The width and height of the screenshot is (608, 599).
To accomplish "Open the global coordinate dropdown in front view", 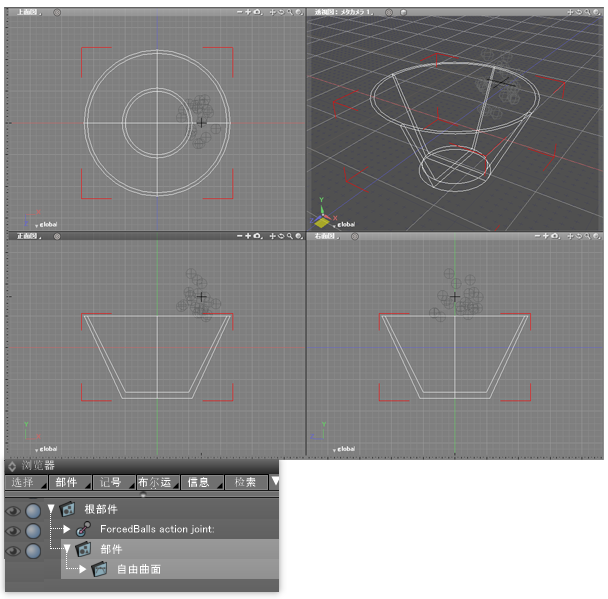I will [x=46, y=449].
